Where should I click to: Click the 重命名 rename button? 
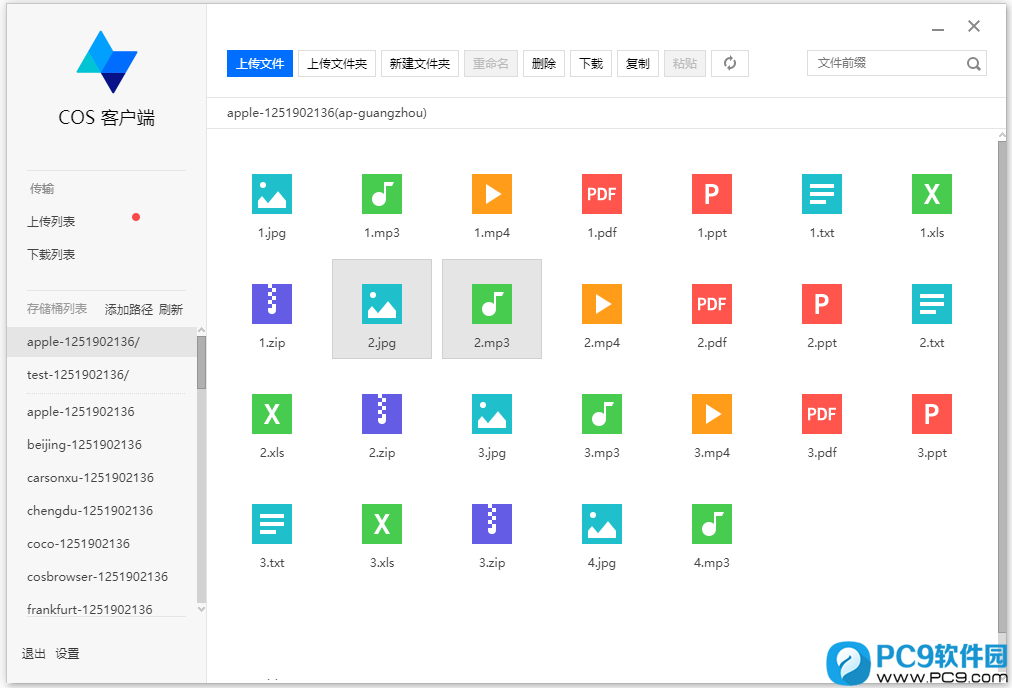point(491,63)
